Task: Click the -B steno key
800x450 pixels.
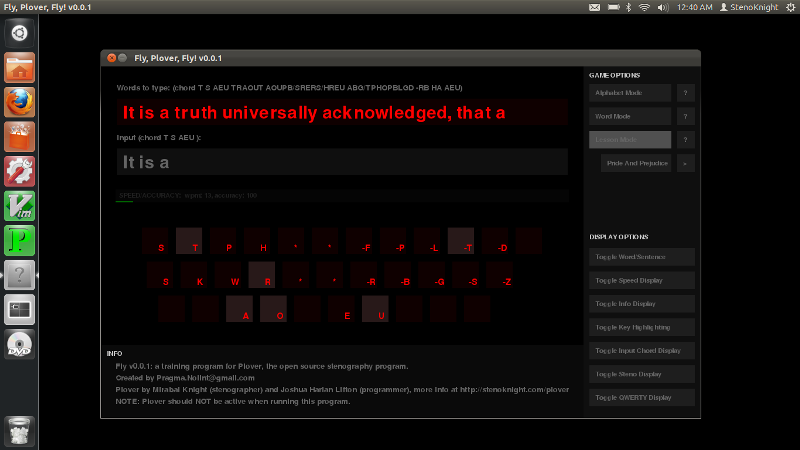Action: coord(398,275)
